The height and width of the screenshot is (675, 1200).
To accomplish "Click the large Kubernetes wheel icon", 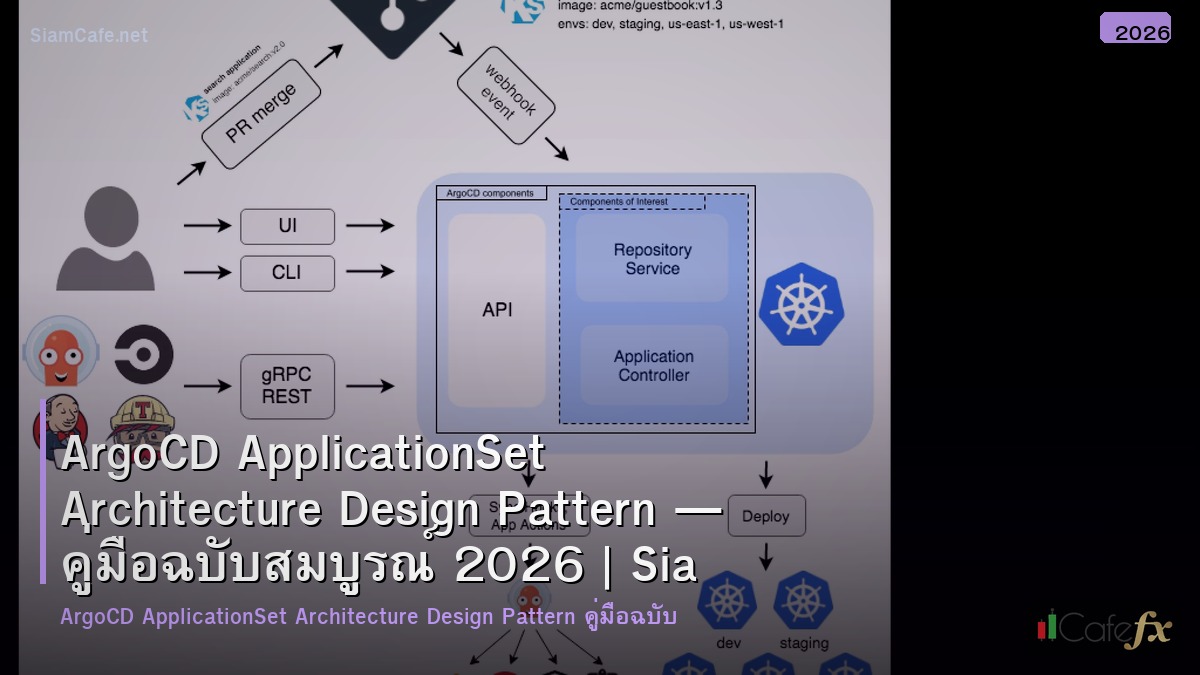I will (801, 303).
